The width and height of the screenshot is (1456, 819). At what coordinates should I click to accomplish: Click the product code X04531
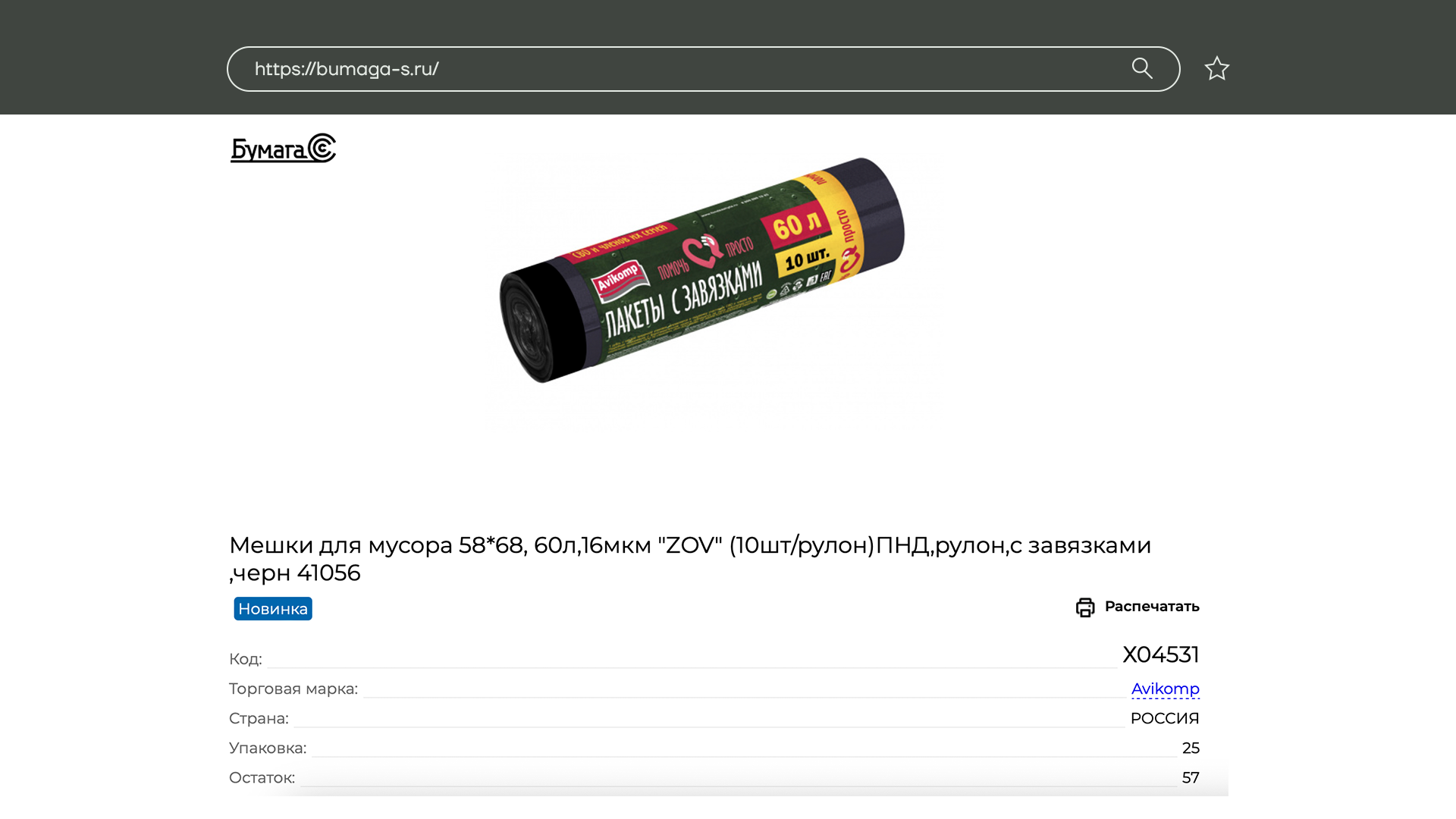point(1160,654)
